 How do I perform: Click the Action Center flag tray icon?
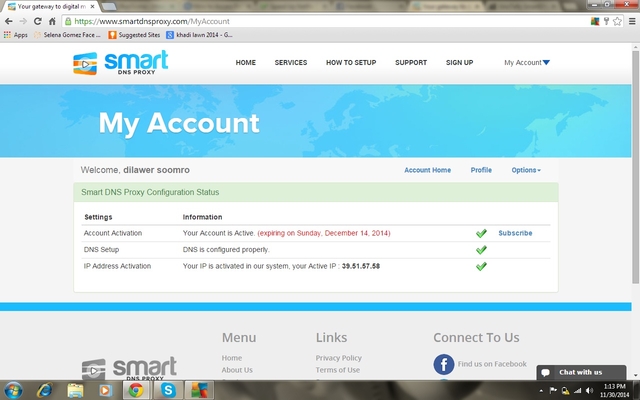553,391
